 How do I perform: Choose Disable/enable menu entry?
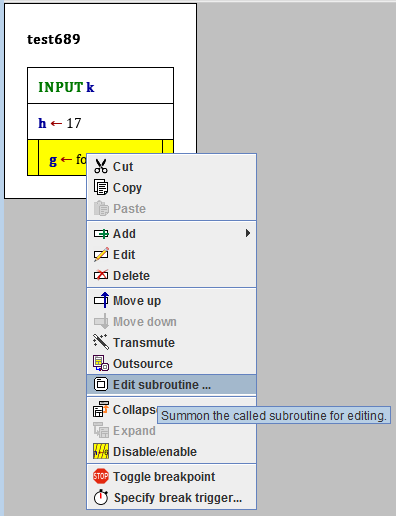click(x=171, y=452)
